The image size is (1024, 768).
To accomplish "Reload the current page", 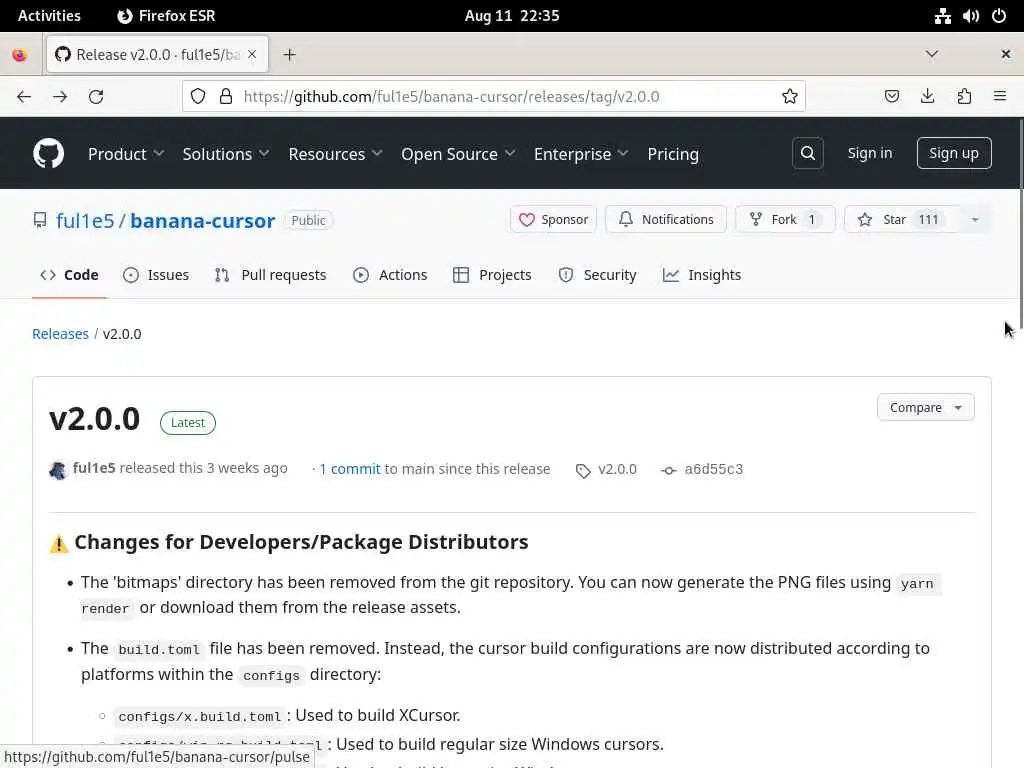I will tap(96, 96).
